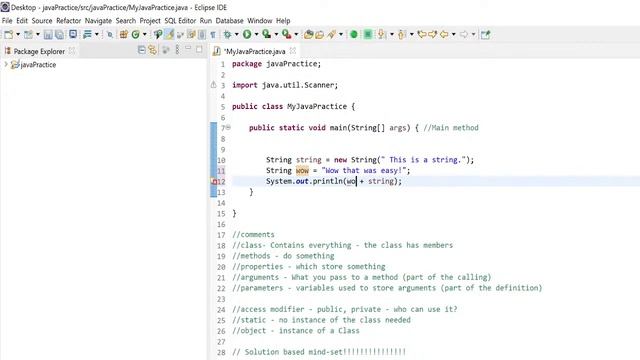Open the Navigate menu

coord(98,20)
